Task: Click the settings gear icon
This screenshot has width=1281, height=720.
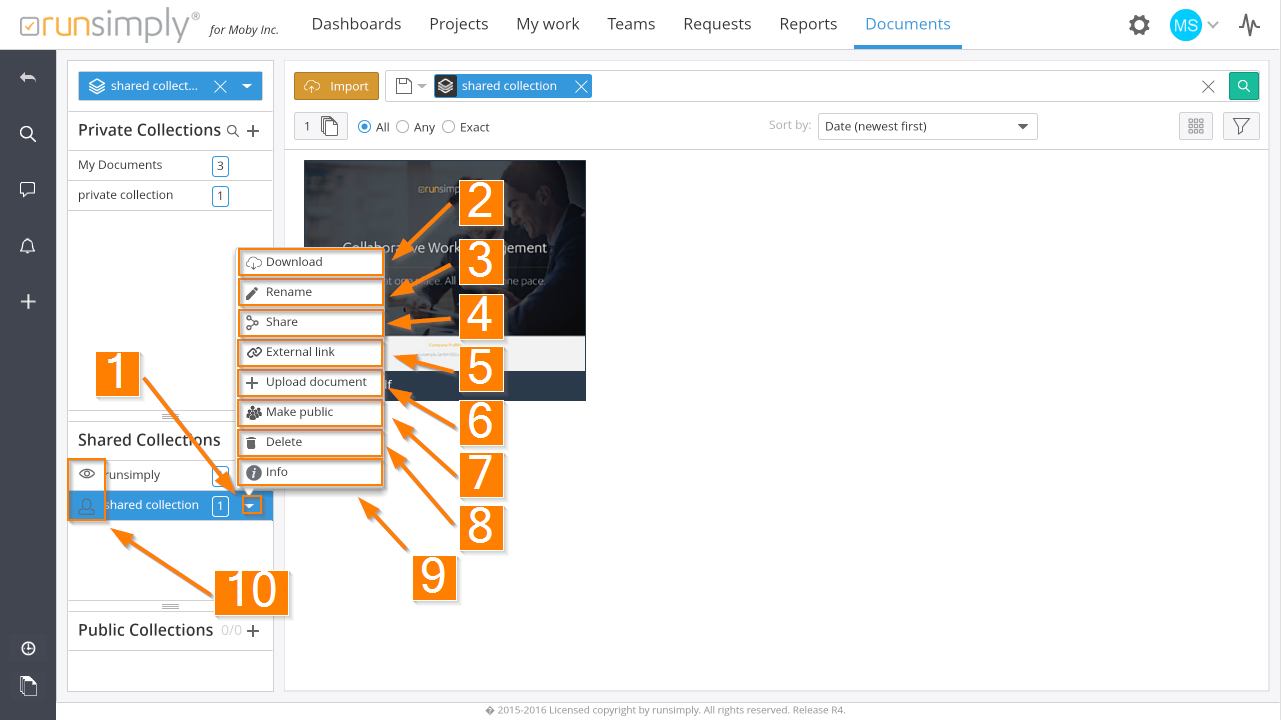Action: pos(1139,25)
